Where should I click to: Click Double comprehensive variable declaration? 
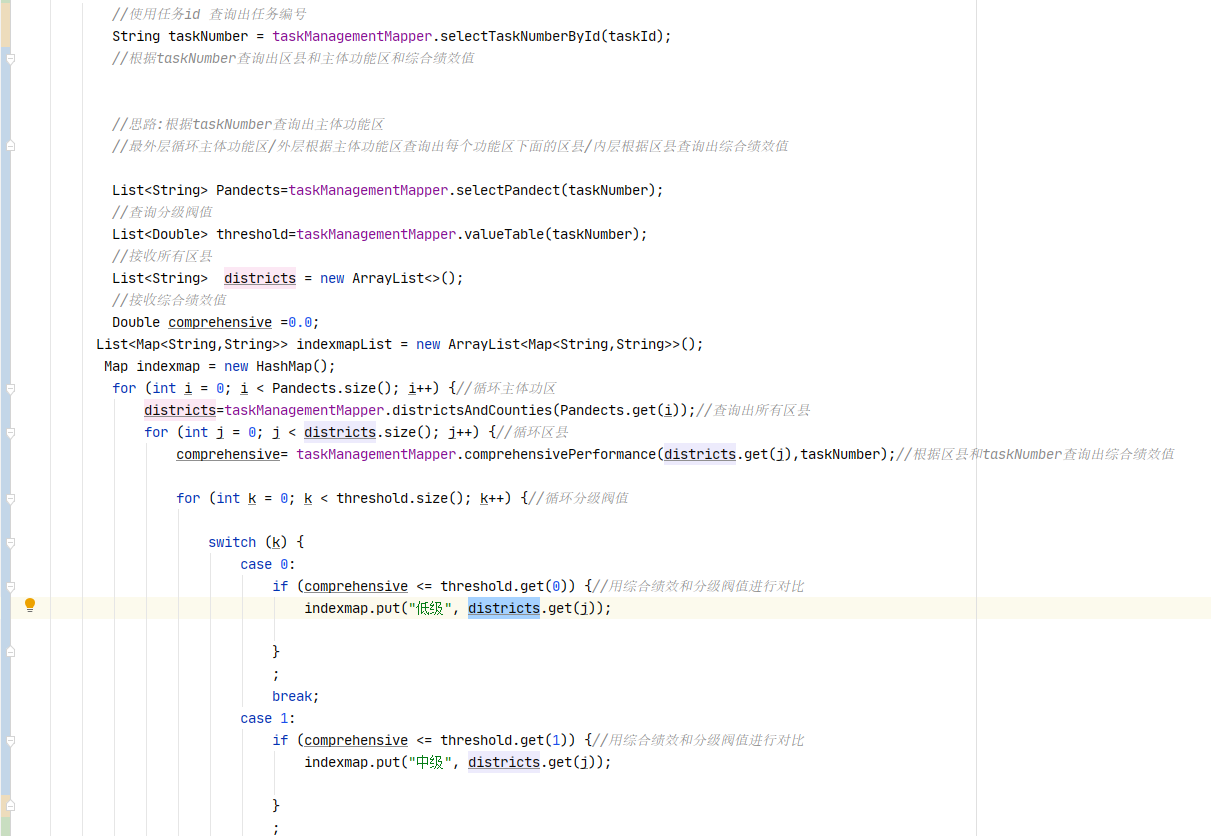coord(192,322)
